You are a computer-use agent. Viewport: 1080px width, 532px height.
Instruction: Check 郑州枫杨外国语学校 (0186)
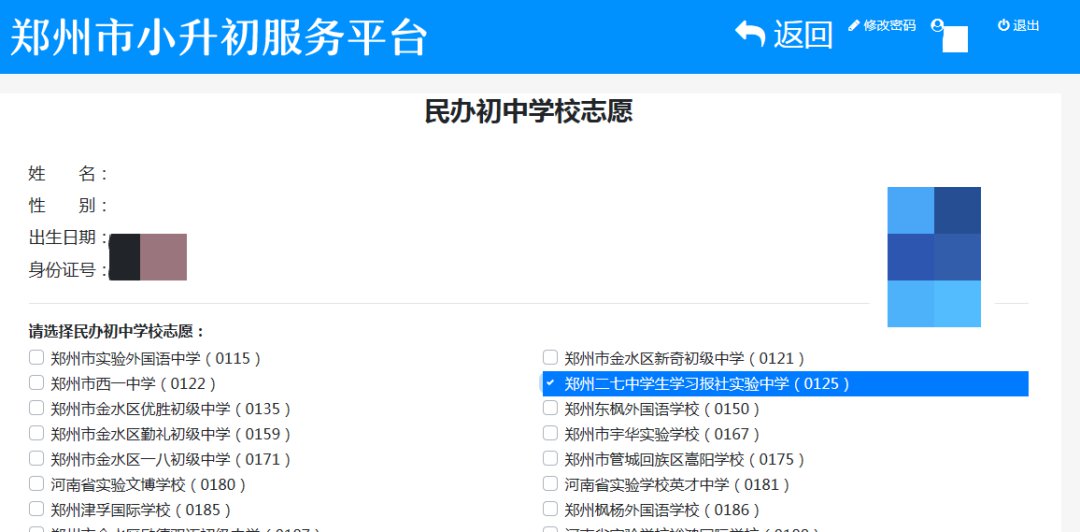tap(550, 509)
